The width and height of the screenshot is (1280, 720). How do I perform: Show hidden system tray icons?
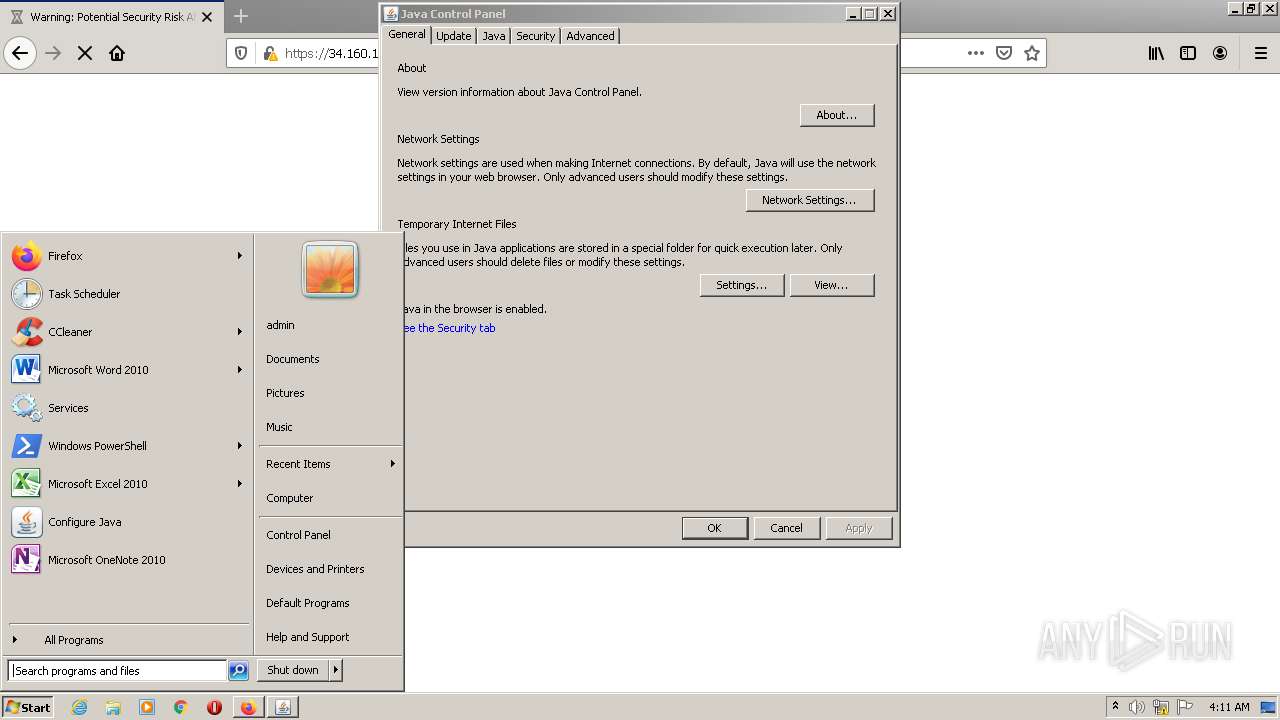(x=1115, y=707)
